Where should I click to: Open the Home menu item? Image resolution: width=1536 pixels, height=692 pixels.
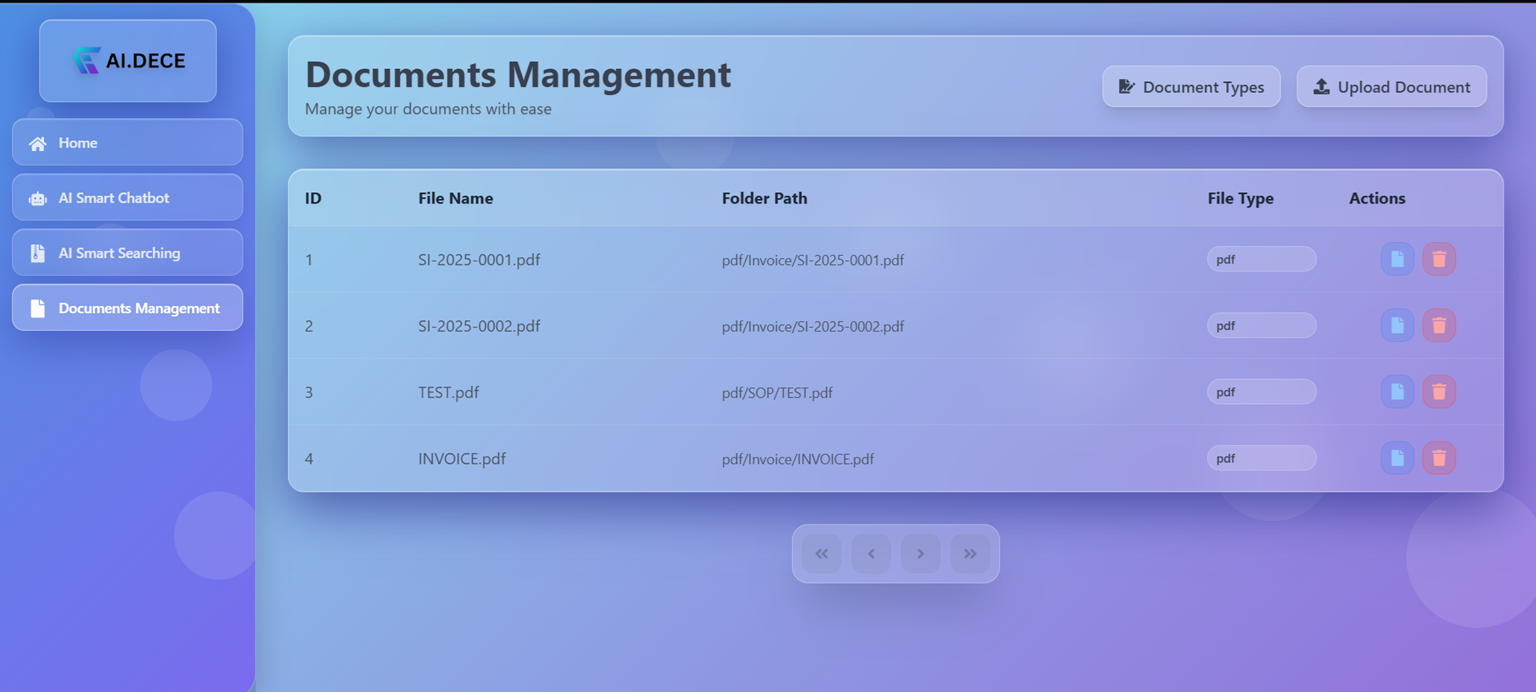point(127,143)
